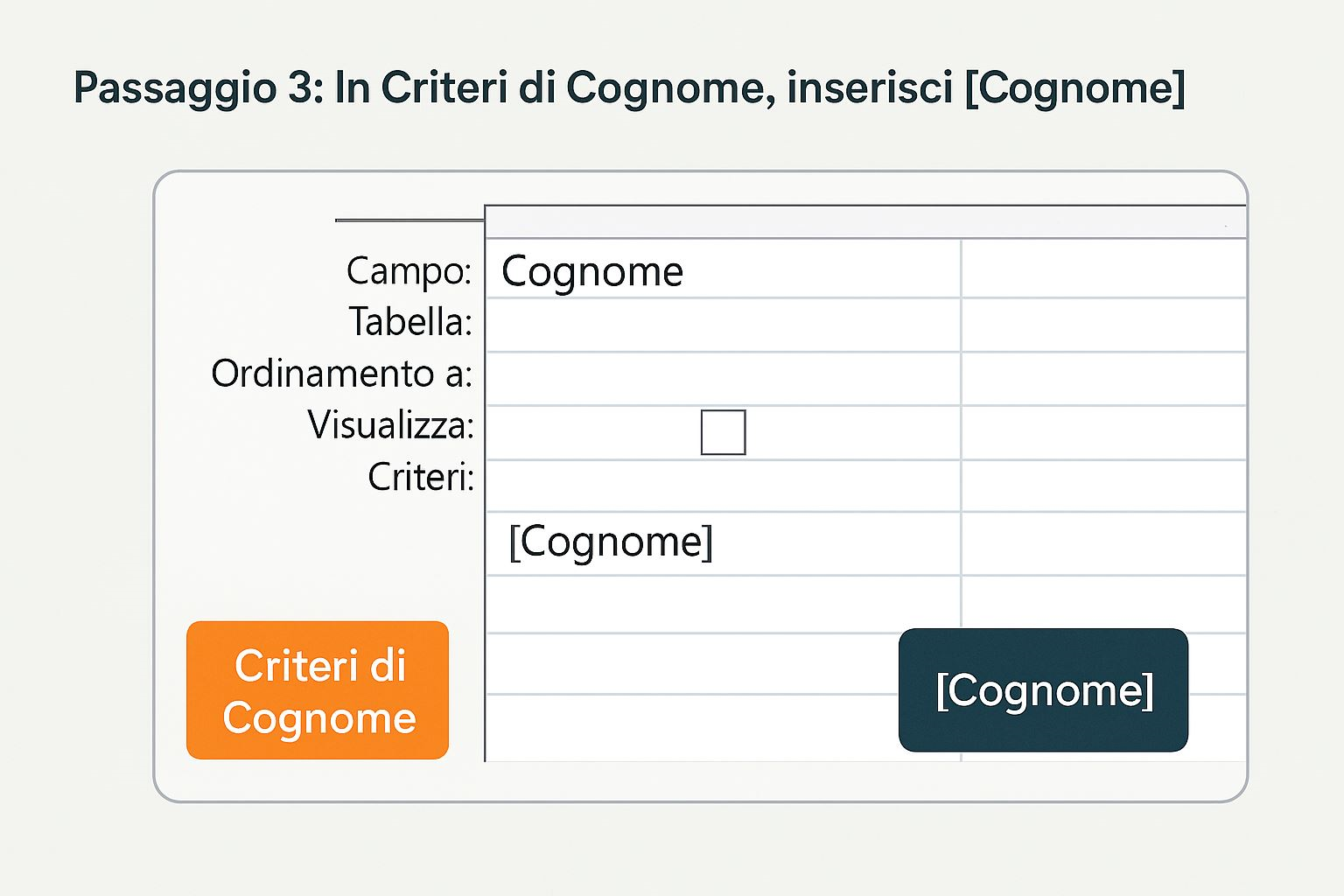Open the Ordinamento cell in Cognome column
Screen dimensions: 1344x896
pos(722,378)
